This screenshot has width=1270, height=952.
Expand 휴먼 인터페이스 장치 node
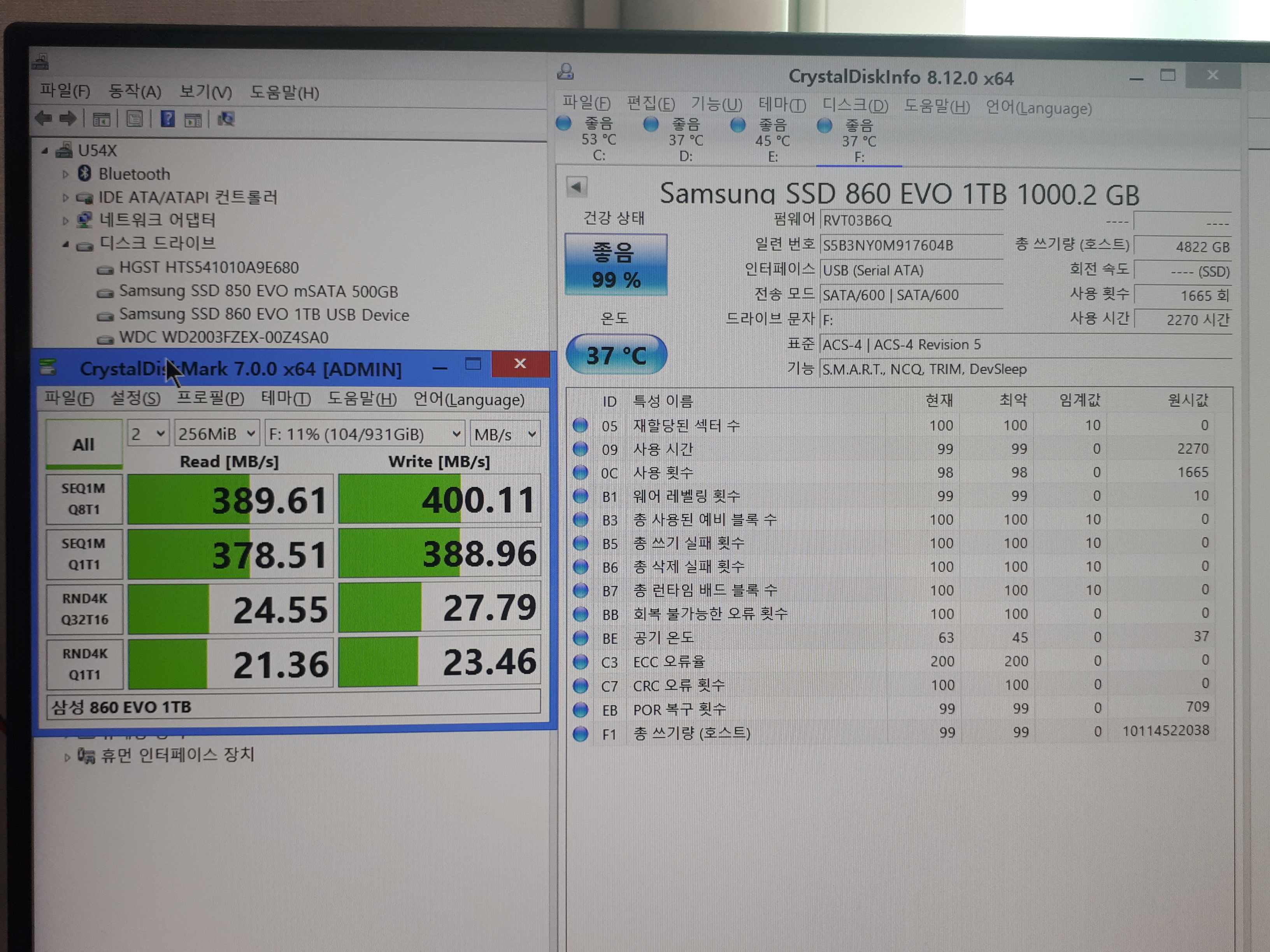[x=67, y=758]
